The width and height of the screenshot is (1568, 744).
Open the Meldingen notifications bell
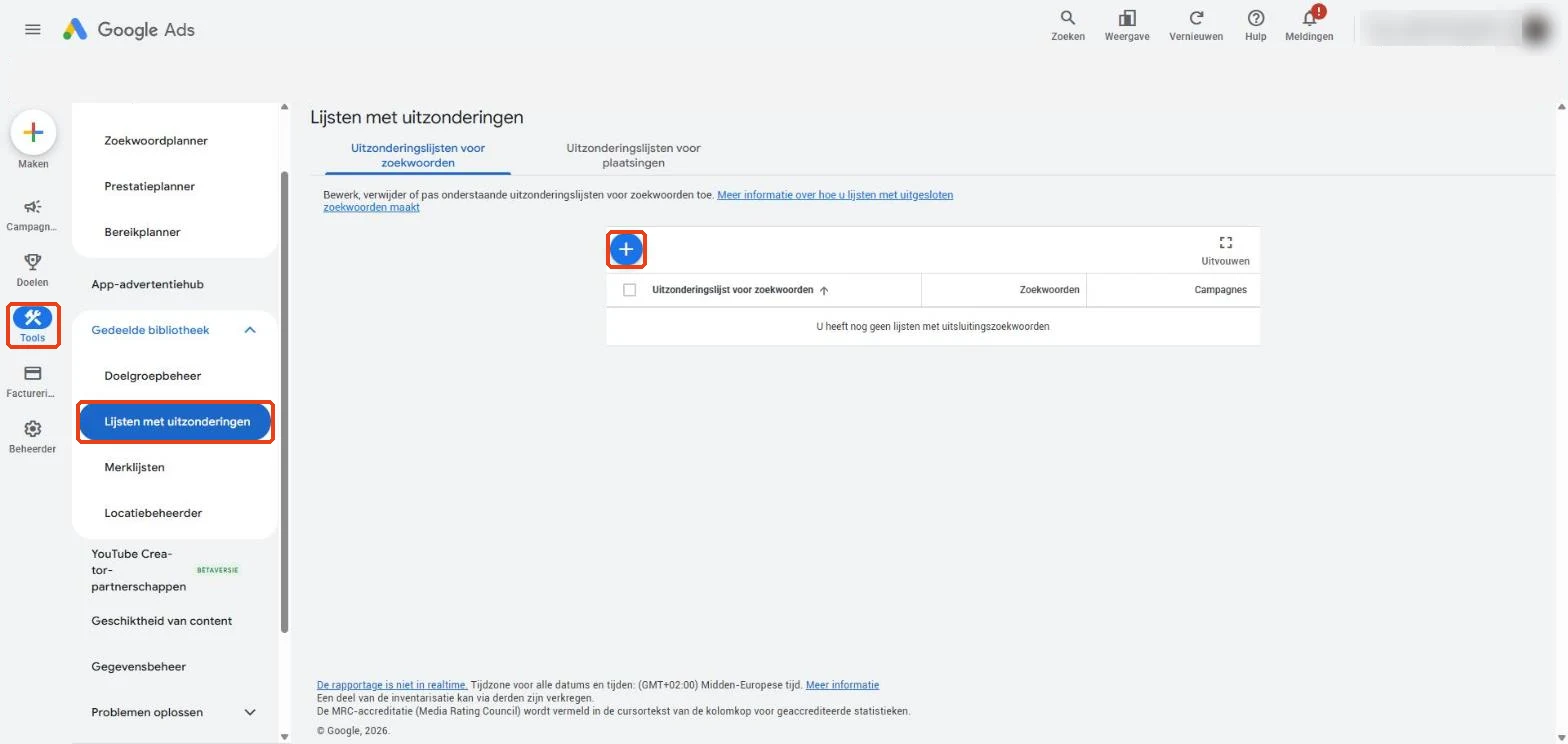[x=1309, y=25]
